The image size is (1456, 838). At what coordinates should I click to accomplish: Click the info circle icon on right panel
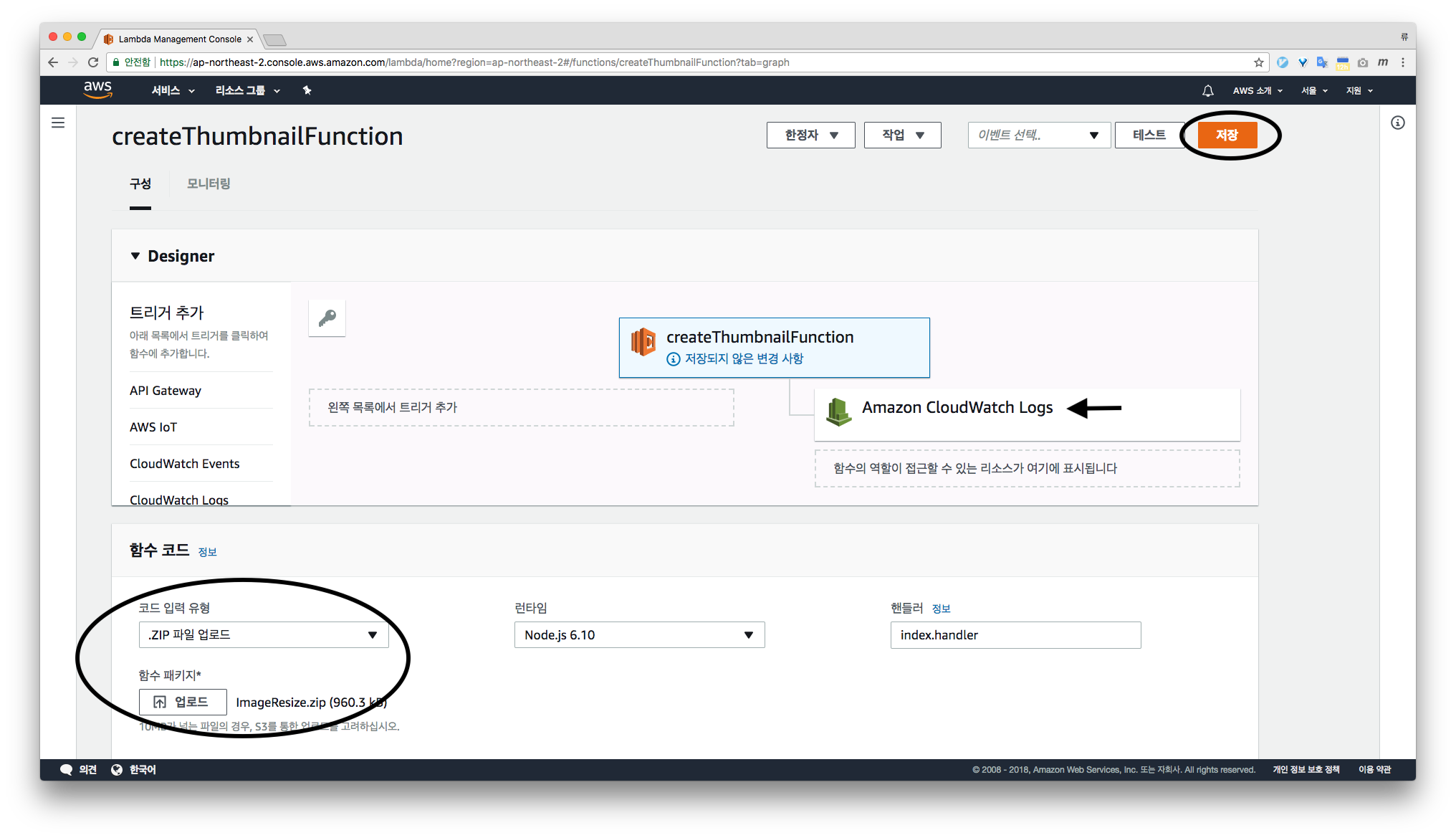(1397, 123)
